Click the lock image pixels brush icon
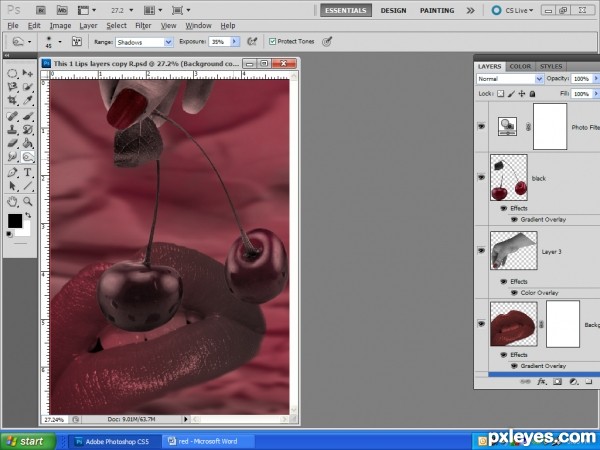The width and height of the screenshot is (600, 450). [x=511, y=94]
